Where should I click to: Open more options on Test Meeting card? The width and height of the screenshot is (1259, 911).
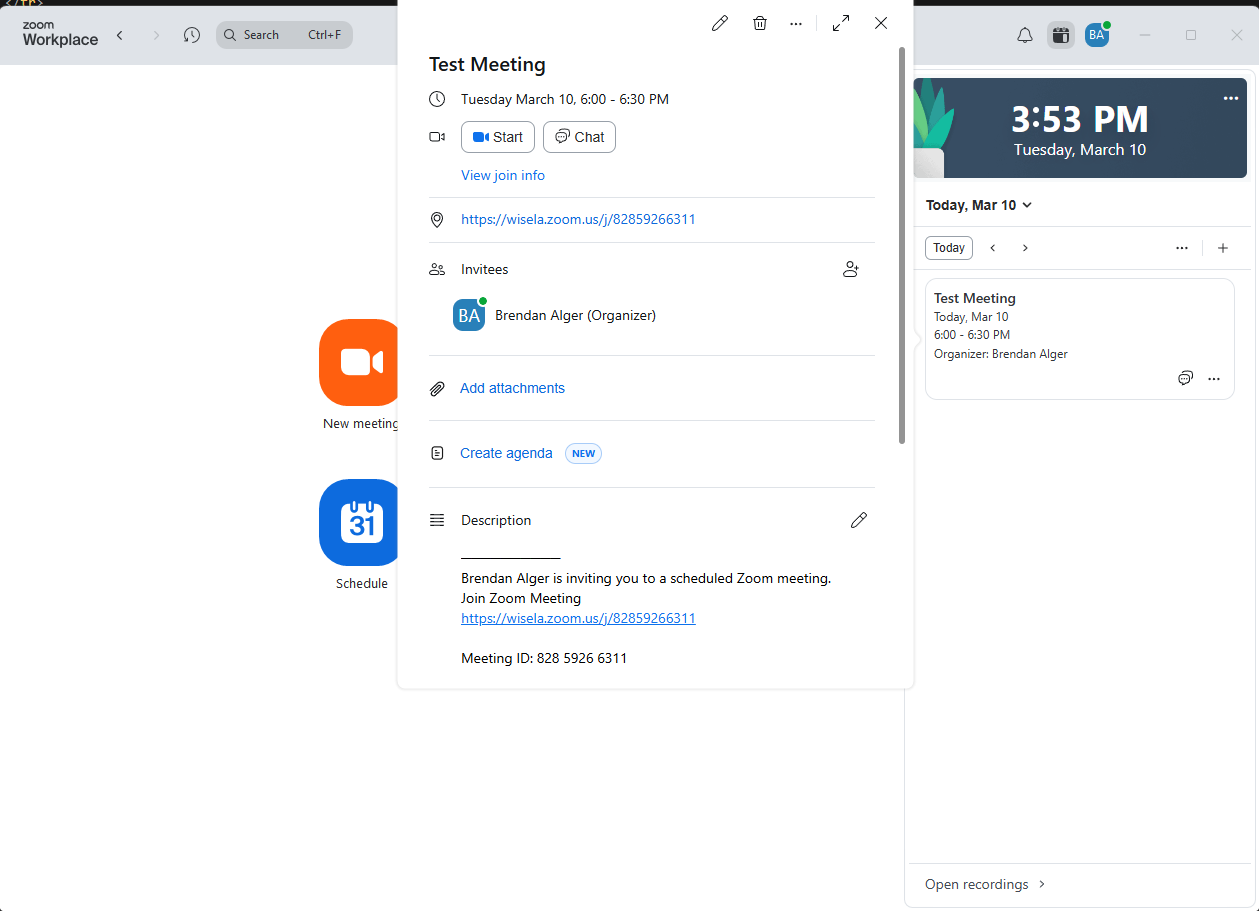[1214, 378]
